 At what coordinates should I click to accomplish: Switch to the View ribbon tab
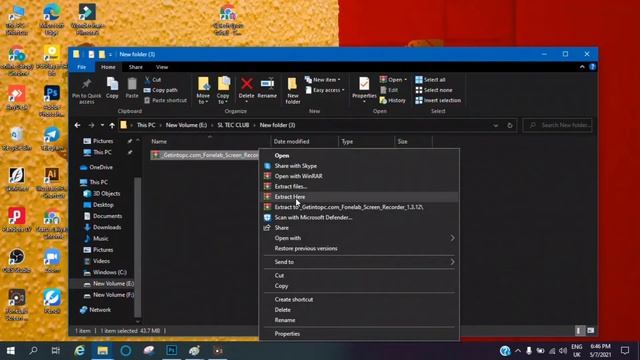(162, 67)
